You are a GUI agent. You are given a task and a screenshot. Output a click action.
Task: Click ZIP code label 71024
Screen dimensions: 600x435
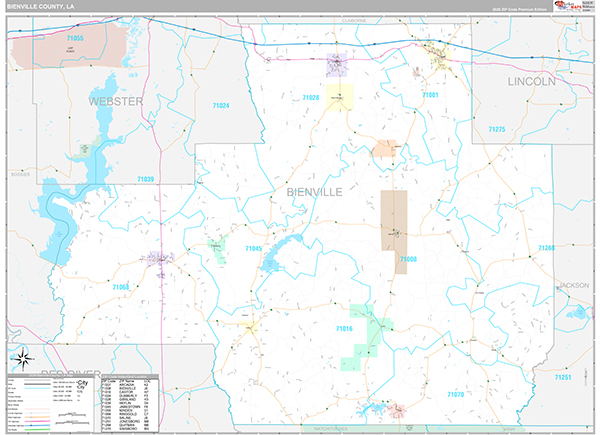click(x=220, y=105)
